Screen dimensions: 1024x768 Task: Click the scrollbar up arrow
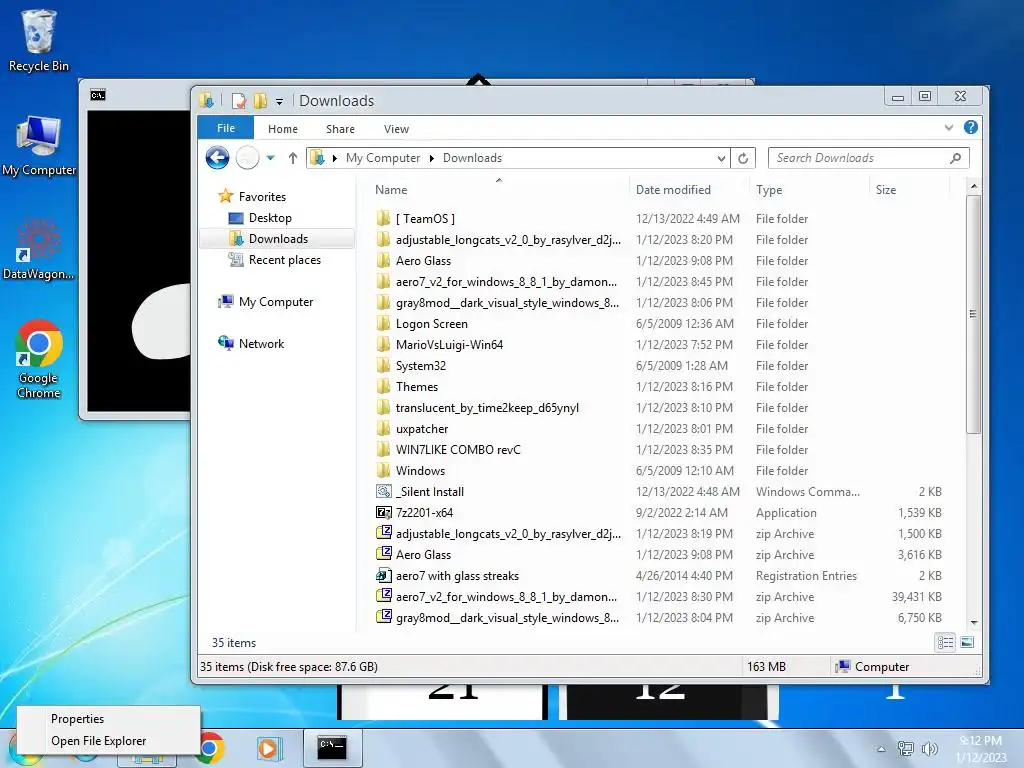pos(974,187)
